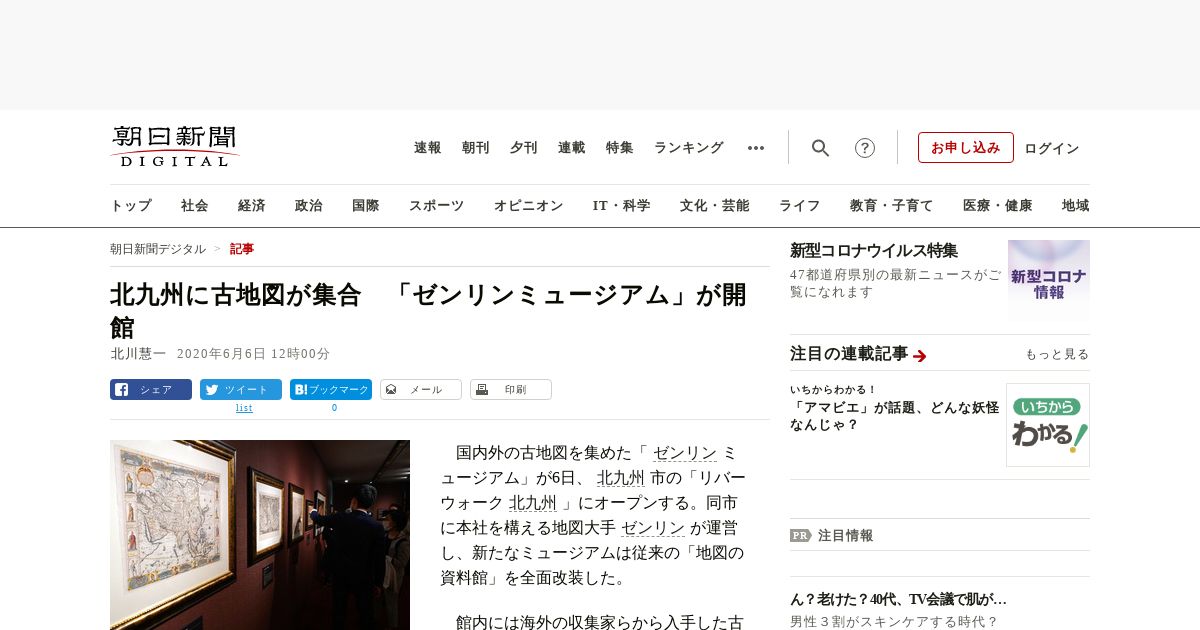The height and width of the screenshot is (630, 1200).
Task: Open the いちからわかる! thumbnail
Action: tap(1048, 425)
